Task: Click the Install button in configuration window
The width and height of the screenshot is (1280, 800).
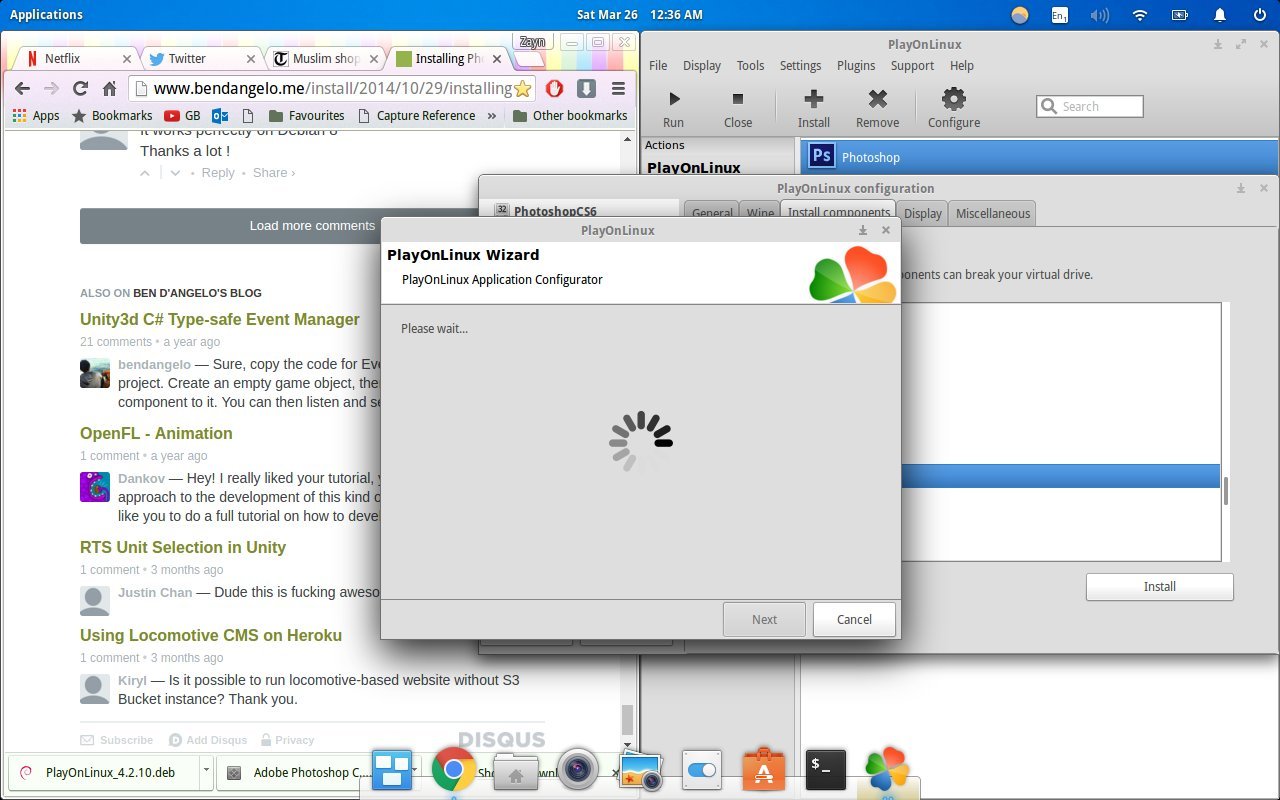Action: [x=1160, y=587]
